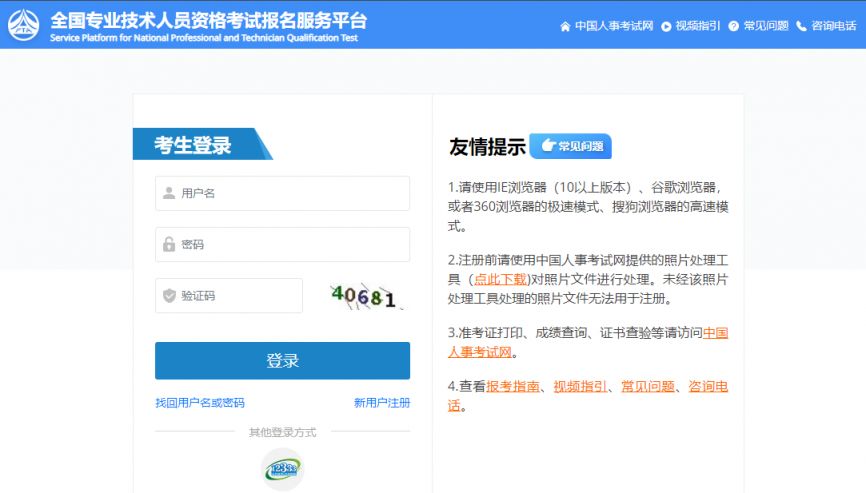Open the orange 咨询电话 link in tip 4
This screenshot has width=866, height=493.
[x=588, y=396]
